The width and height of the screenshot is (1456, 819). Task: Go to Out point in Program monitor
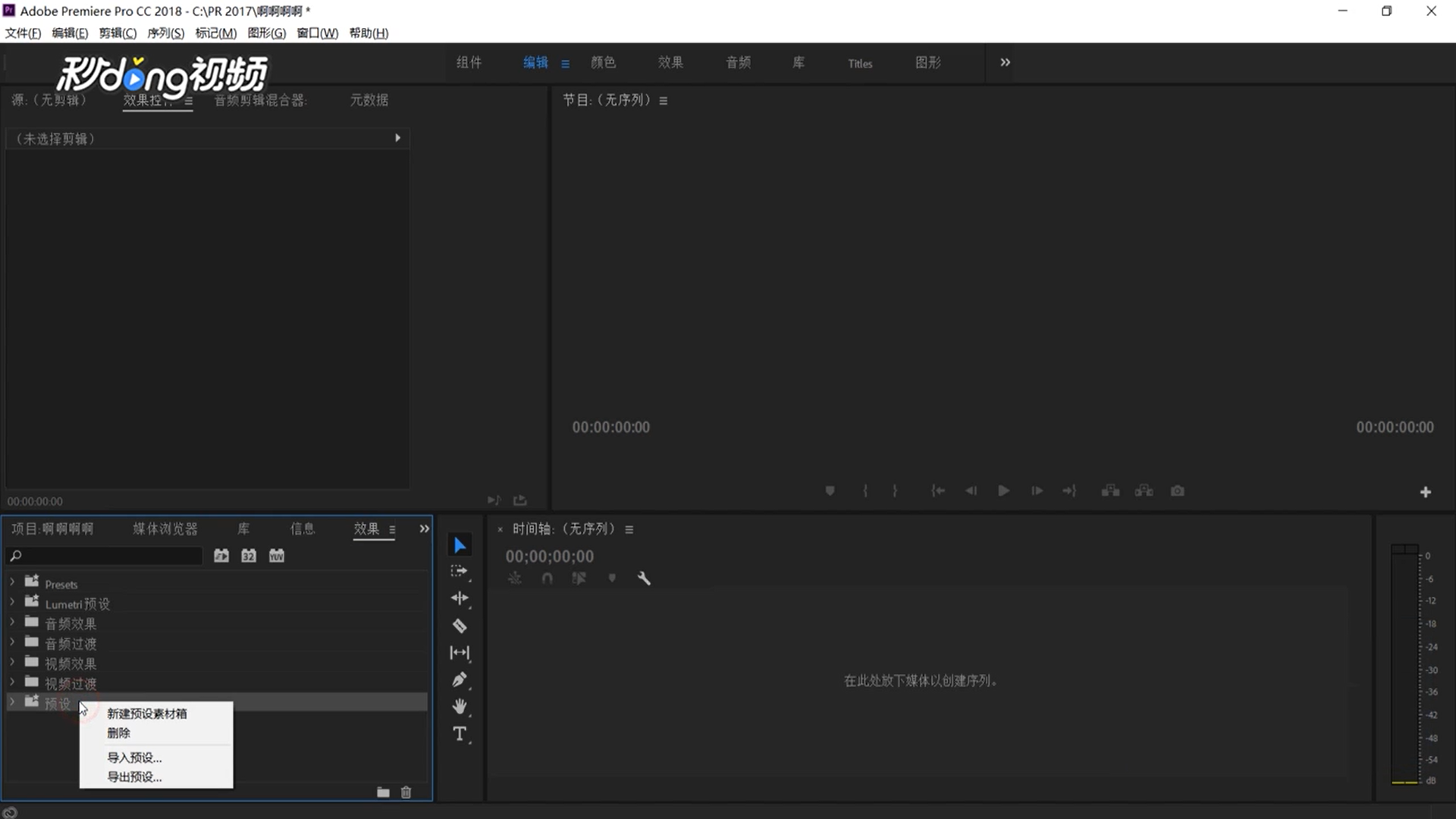click(1069, 491)
